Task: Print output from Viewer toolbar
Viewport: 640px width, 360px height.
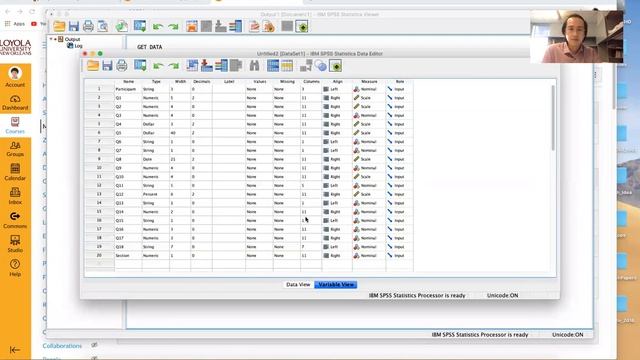Action: (x=88, y=27)
